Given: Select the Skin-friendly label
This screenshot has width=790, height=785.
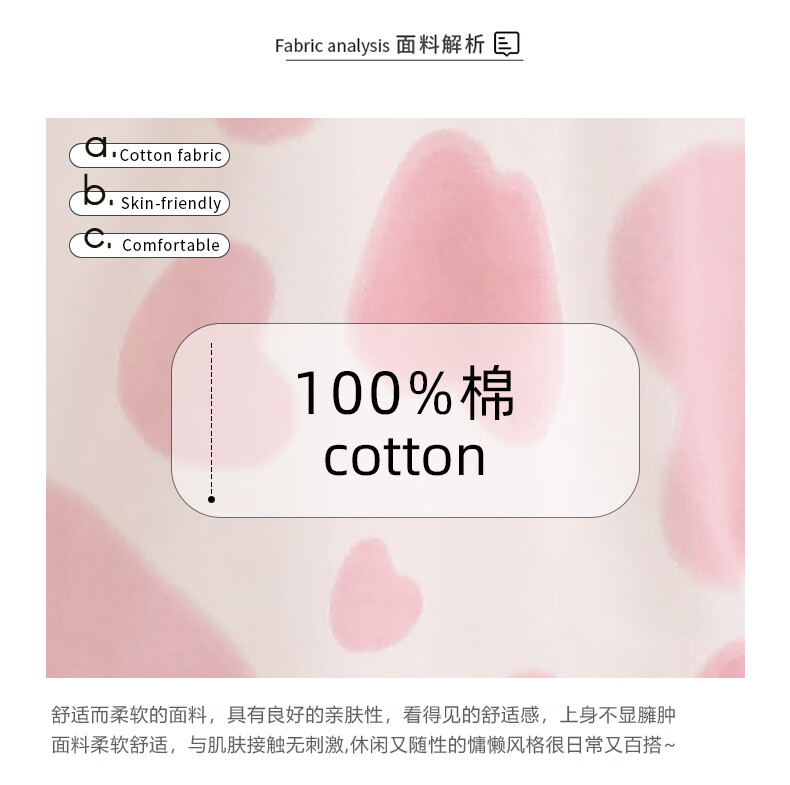Looking at the screenshot, I should coord(171,203).
